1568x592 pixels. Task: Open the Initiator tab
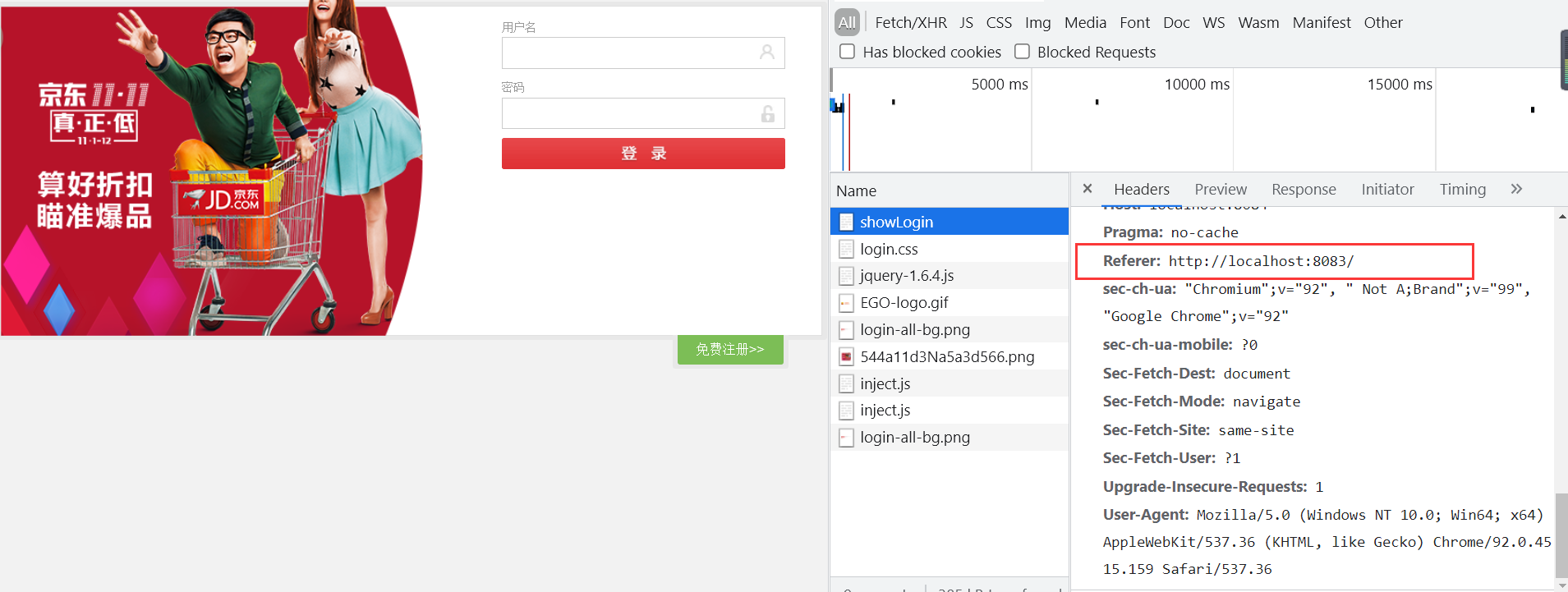(1387, 190)
